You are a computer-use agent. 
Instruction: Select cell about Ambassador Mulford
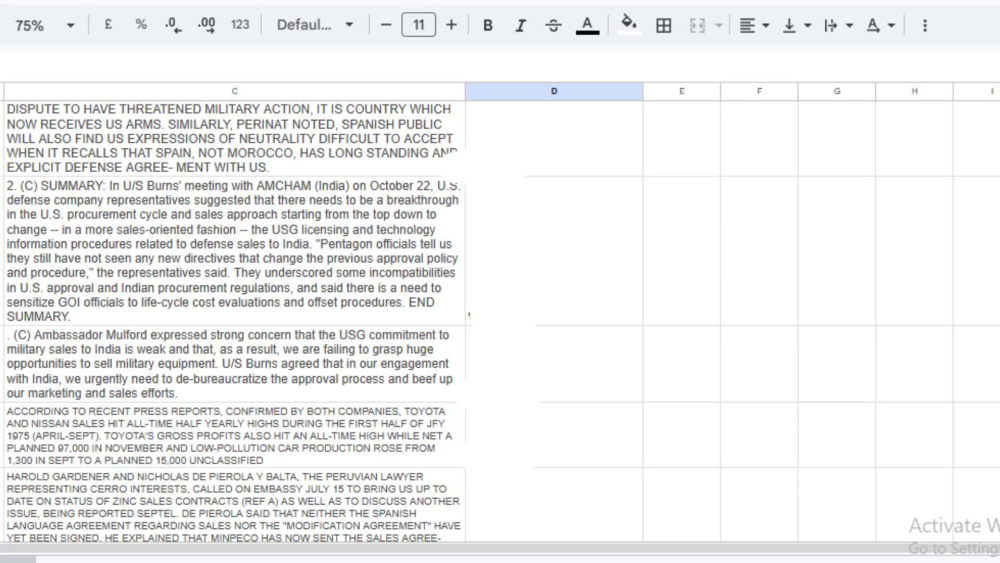coord(234,364)
